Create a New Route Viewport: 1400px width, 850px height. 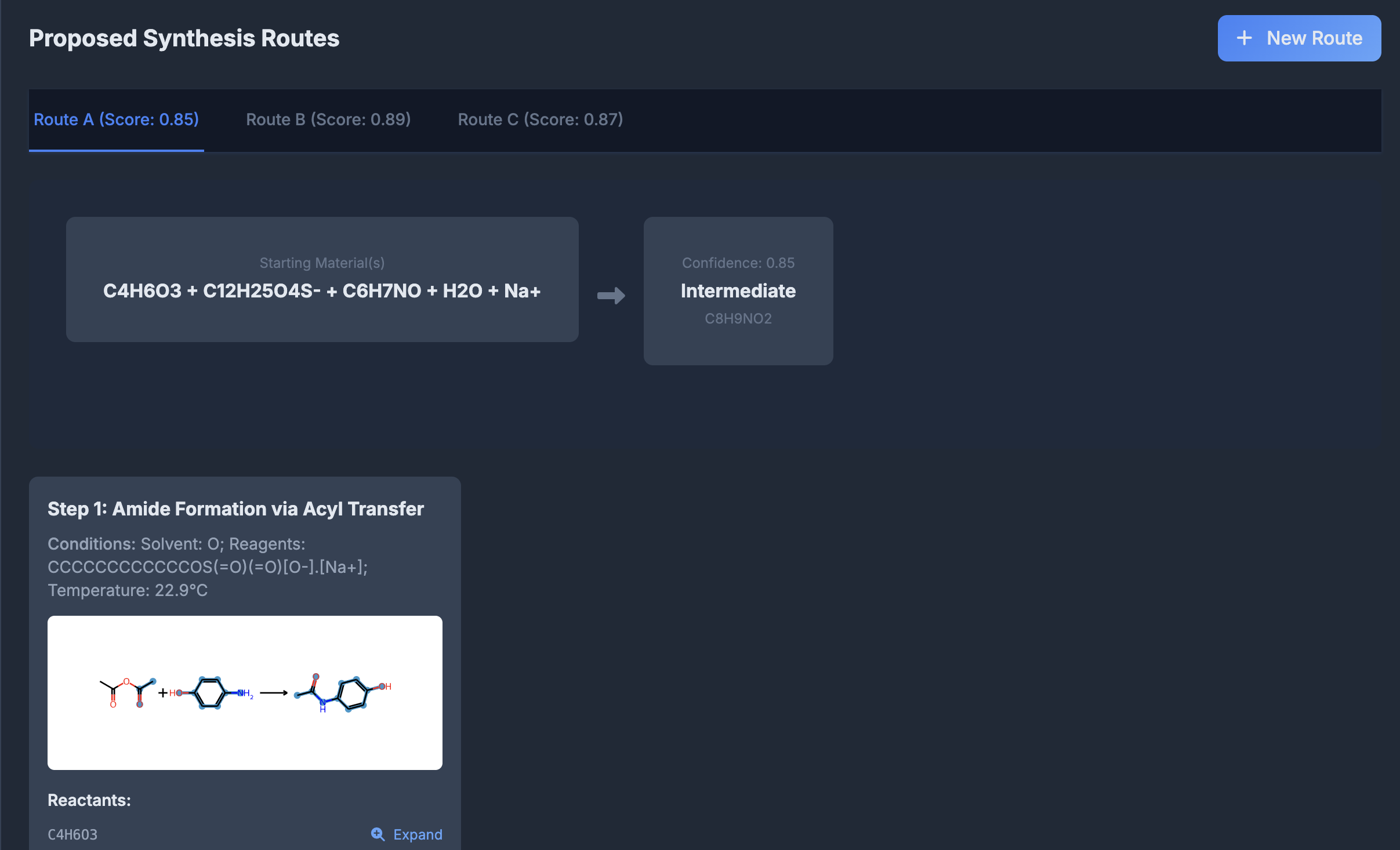pyautogui.click(x=1299, y=38)
